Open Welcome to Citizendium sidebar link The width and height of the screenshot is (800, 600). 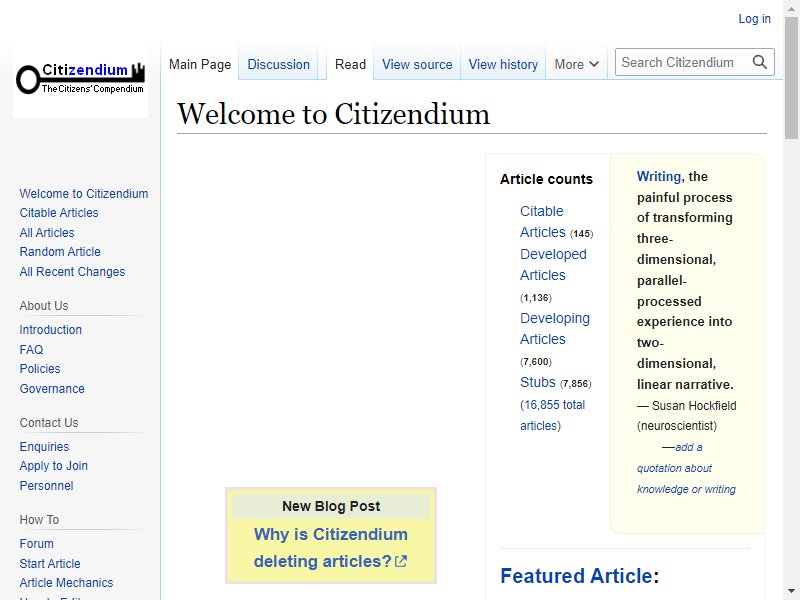[84, 194]
